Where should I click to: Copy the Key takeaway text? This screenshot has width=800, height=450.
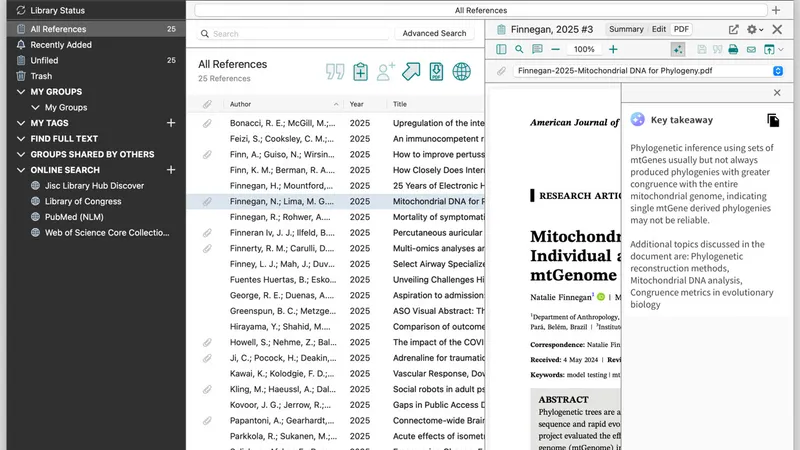773,120
